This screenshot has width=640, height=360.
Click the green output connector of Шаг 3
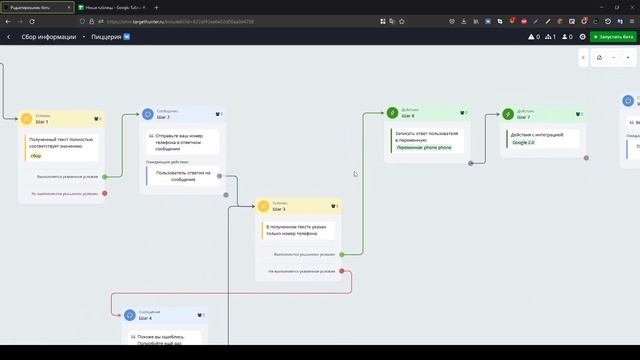[342, 254]
